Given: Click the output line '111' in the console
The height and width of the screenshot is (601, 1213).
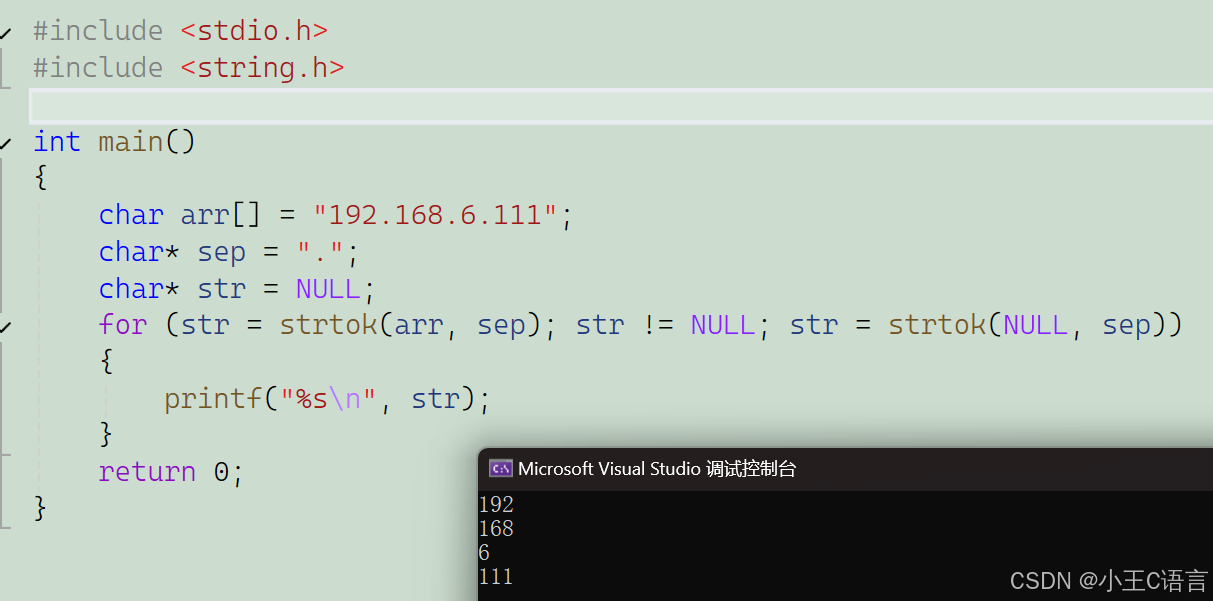Looking at the screenshot, I should click(496, 577).
